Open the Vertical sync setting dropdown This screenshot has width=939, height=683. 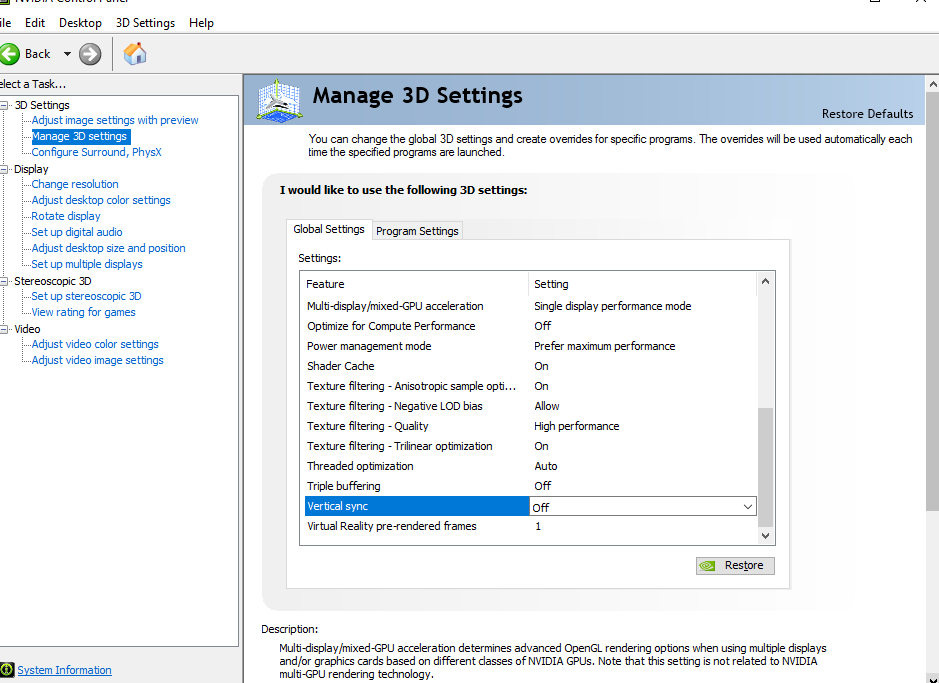point(747,507)
